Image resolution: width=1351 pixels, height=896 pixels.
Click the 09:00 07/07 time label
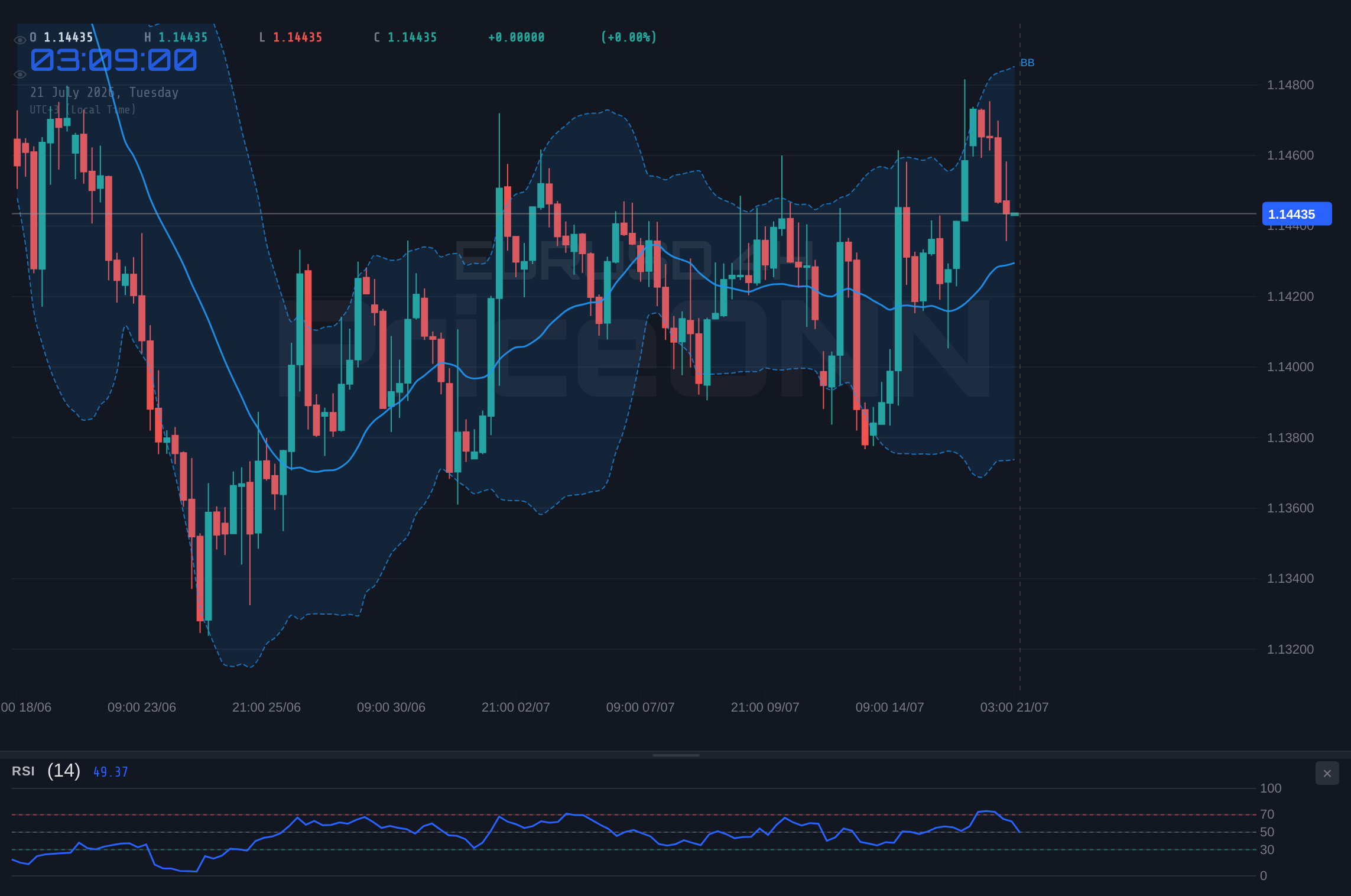click(x=641, y=707)
